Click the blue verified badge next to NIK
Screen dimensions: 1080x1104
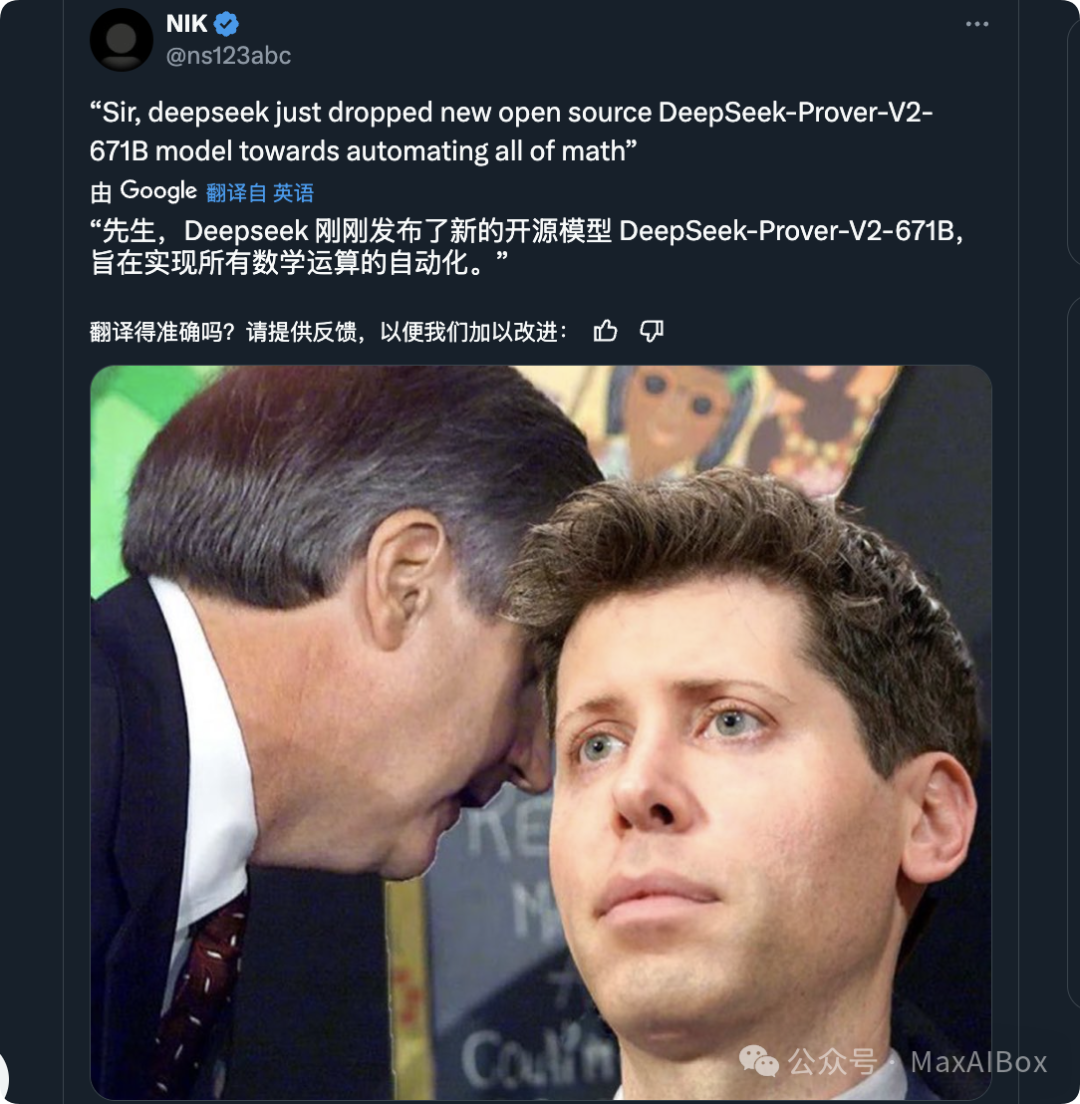pos(226,24)
